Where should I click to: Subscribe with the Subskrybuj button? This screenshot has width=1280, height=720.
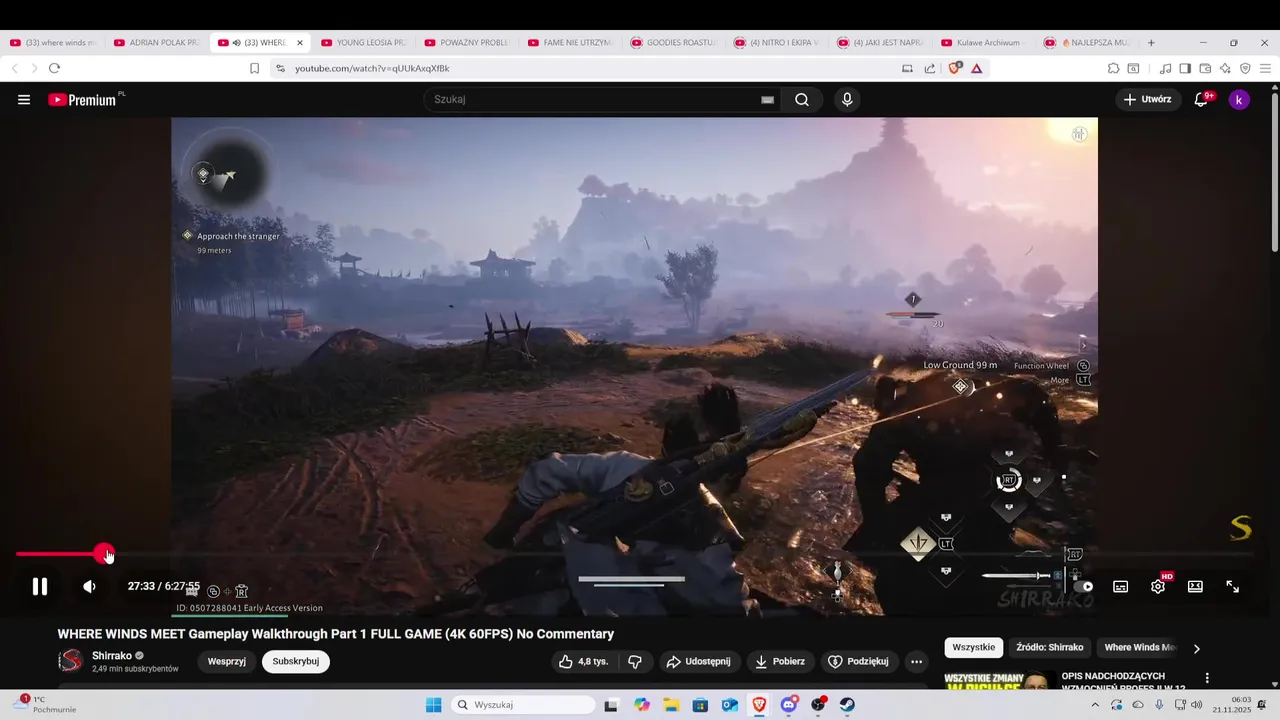point(296,661)
